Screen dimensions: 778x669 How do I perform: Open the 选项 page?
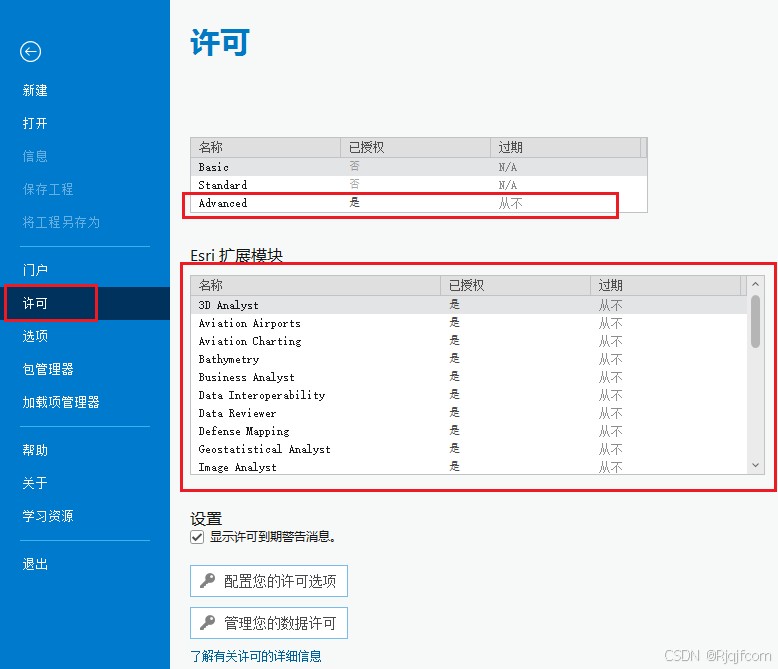(35, 336)
